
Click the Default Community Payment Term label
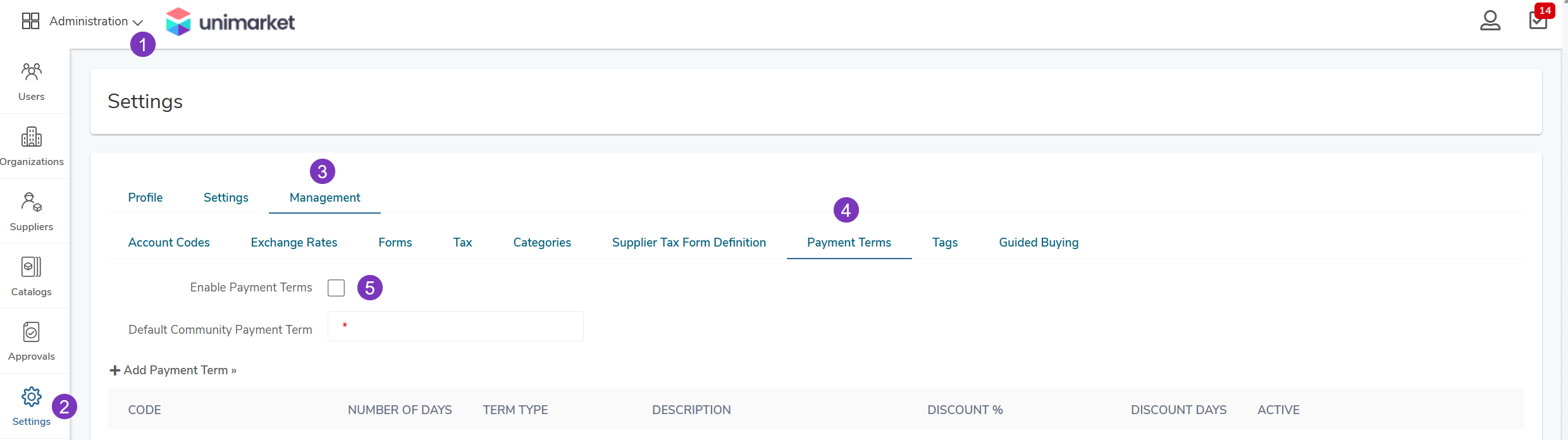pyautogui.click(x=220, y=329)
